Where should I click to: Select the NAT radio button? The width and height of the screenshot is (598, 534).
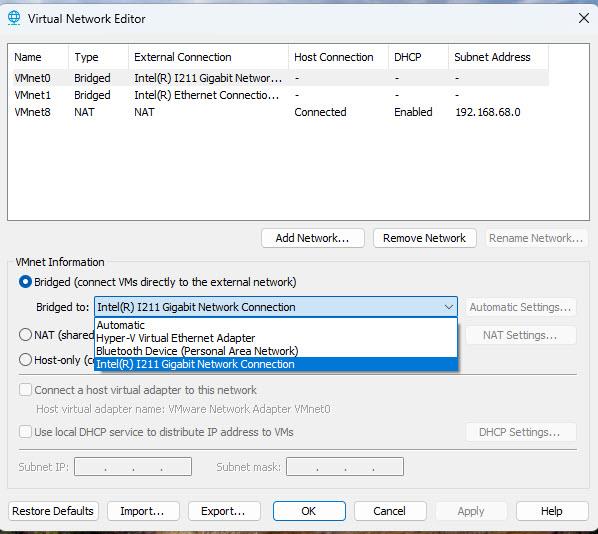[25, 335]
